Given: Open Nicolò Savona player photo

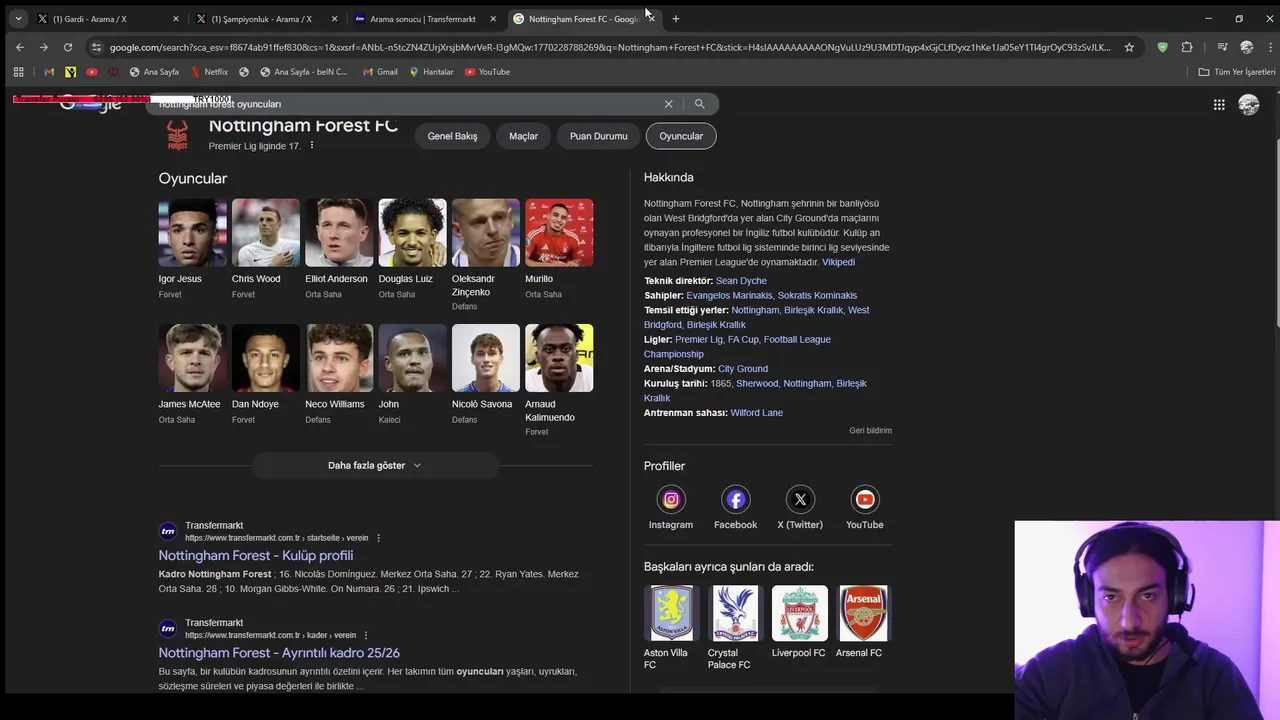Looking at the screenshot, I should coord(486,358).
